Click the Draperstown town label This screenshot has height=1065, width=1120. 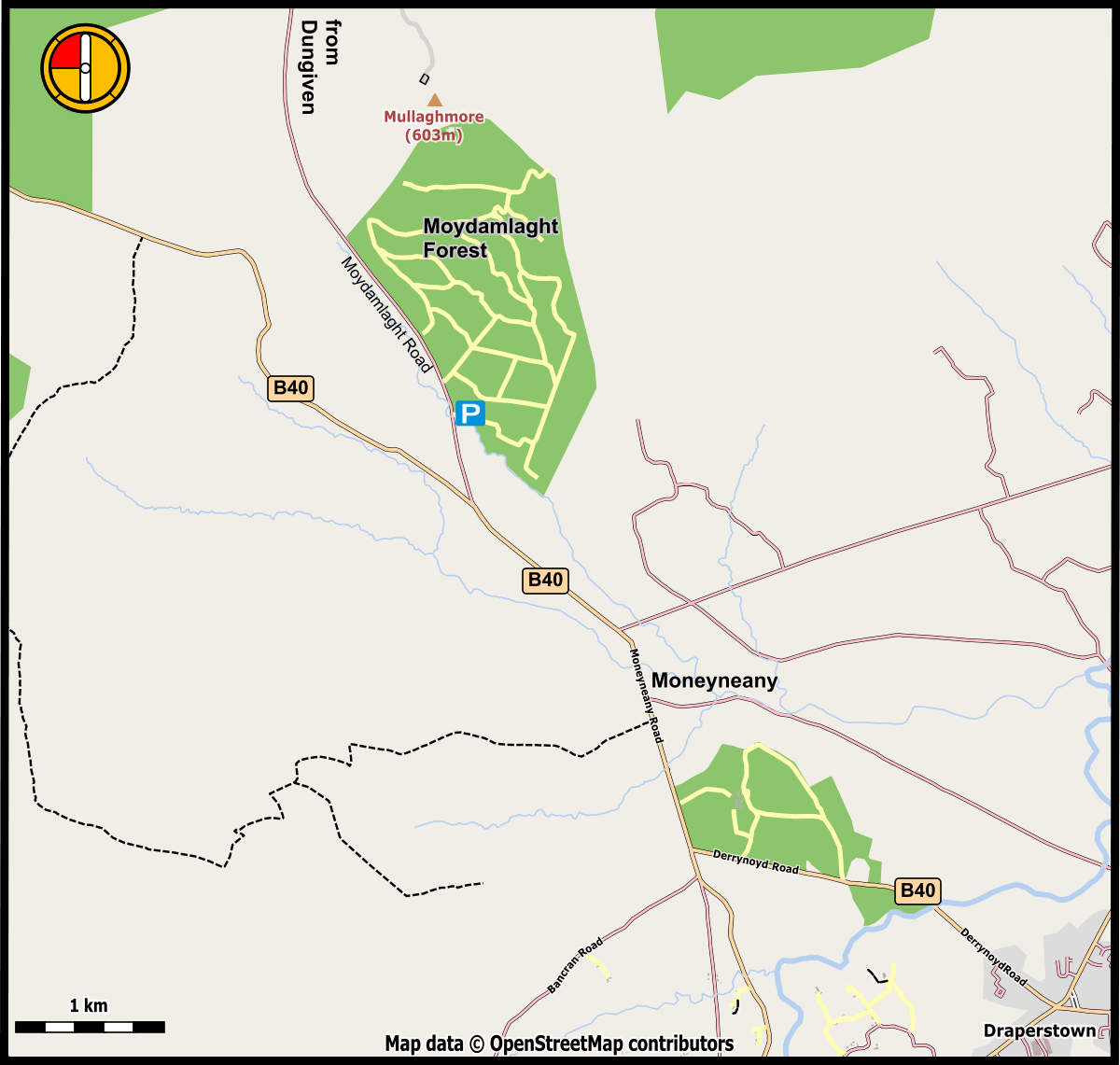click(x=1039, y=1030)
